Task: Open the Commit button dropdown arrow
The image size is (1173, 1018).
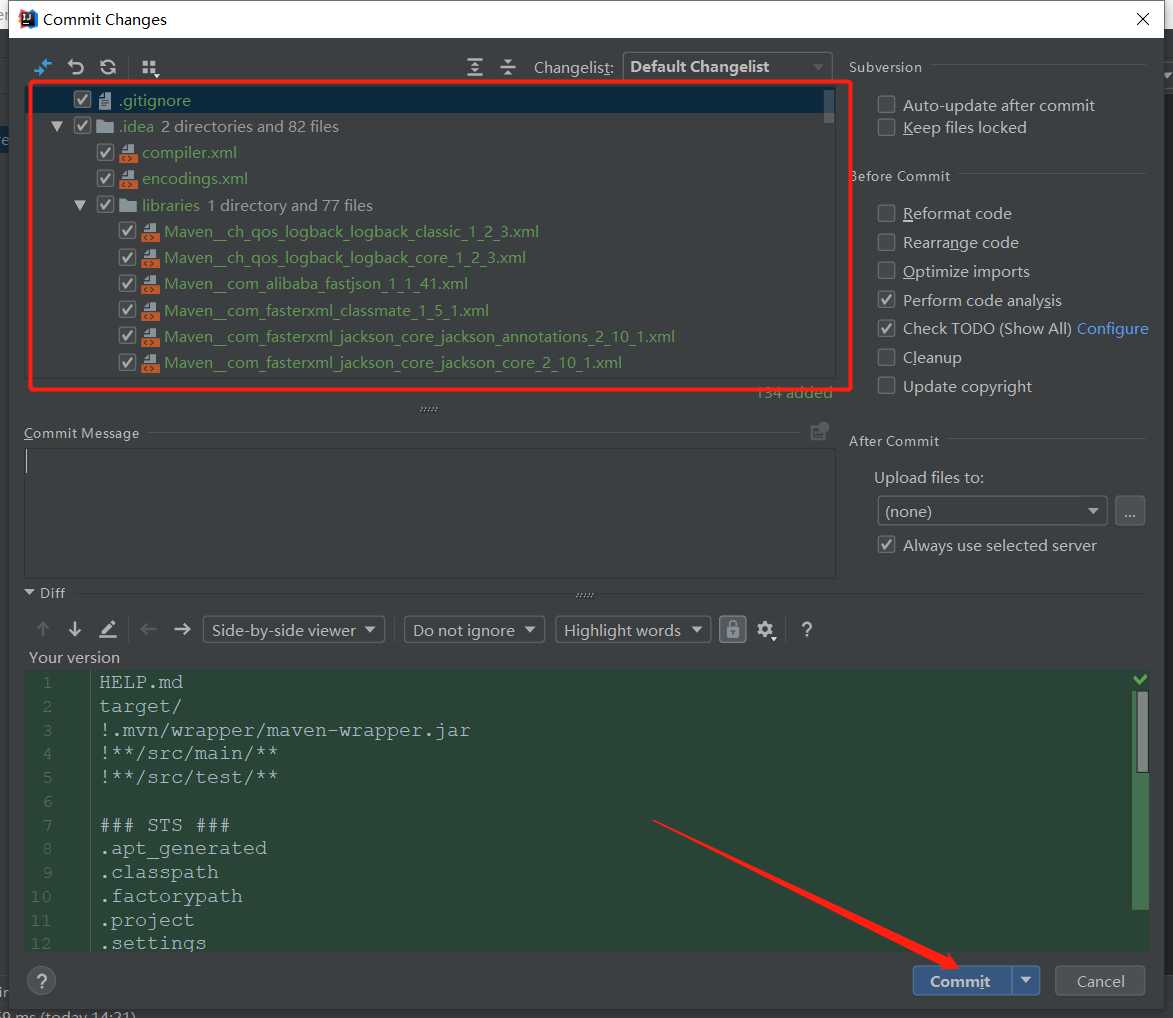Action: coord(1026,981)
